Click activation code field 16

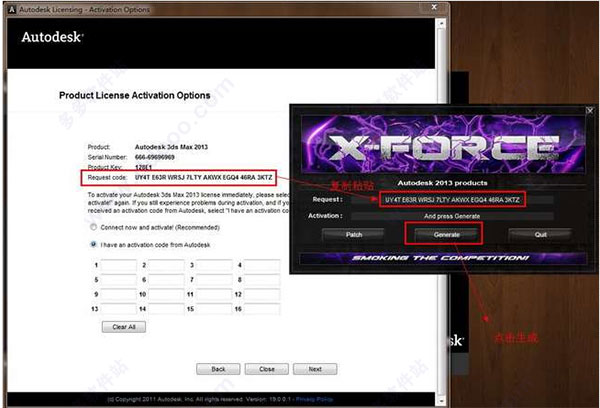pos(262,309)
